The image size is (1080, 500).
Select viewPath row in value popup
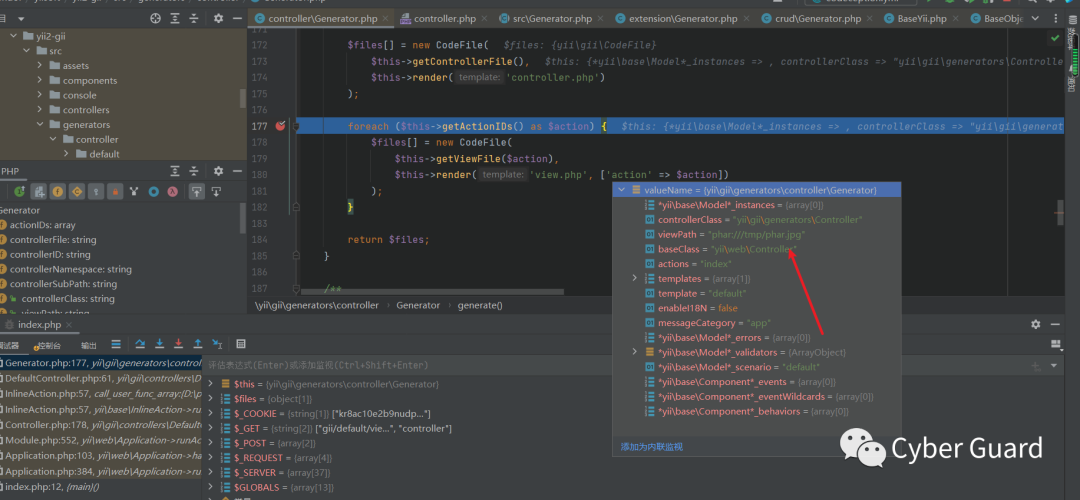pos(757,234)
